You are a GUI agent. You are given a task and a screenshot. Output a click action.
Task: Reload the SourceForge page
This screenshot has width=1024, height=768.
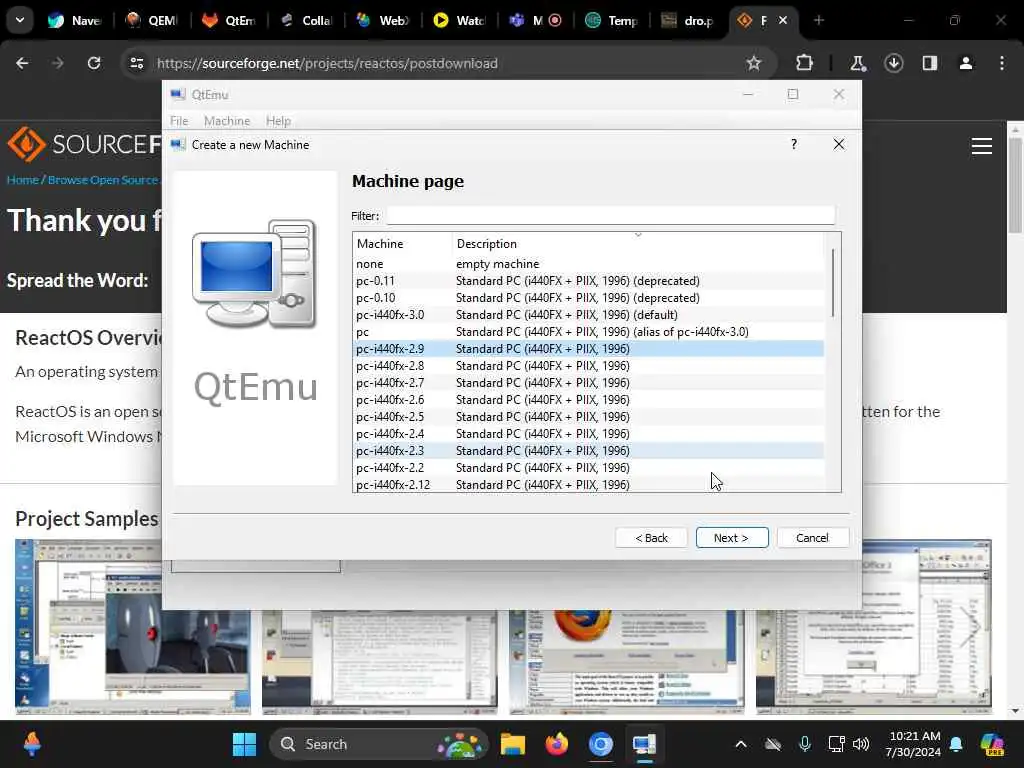coord(94,63)
